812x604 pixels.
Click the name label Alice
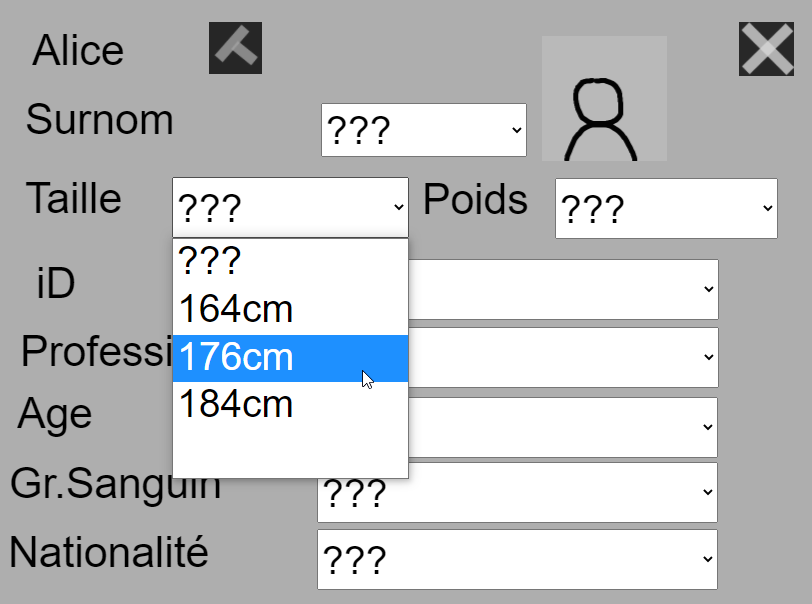78,50
